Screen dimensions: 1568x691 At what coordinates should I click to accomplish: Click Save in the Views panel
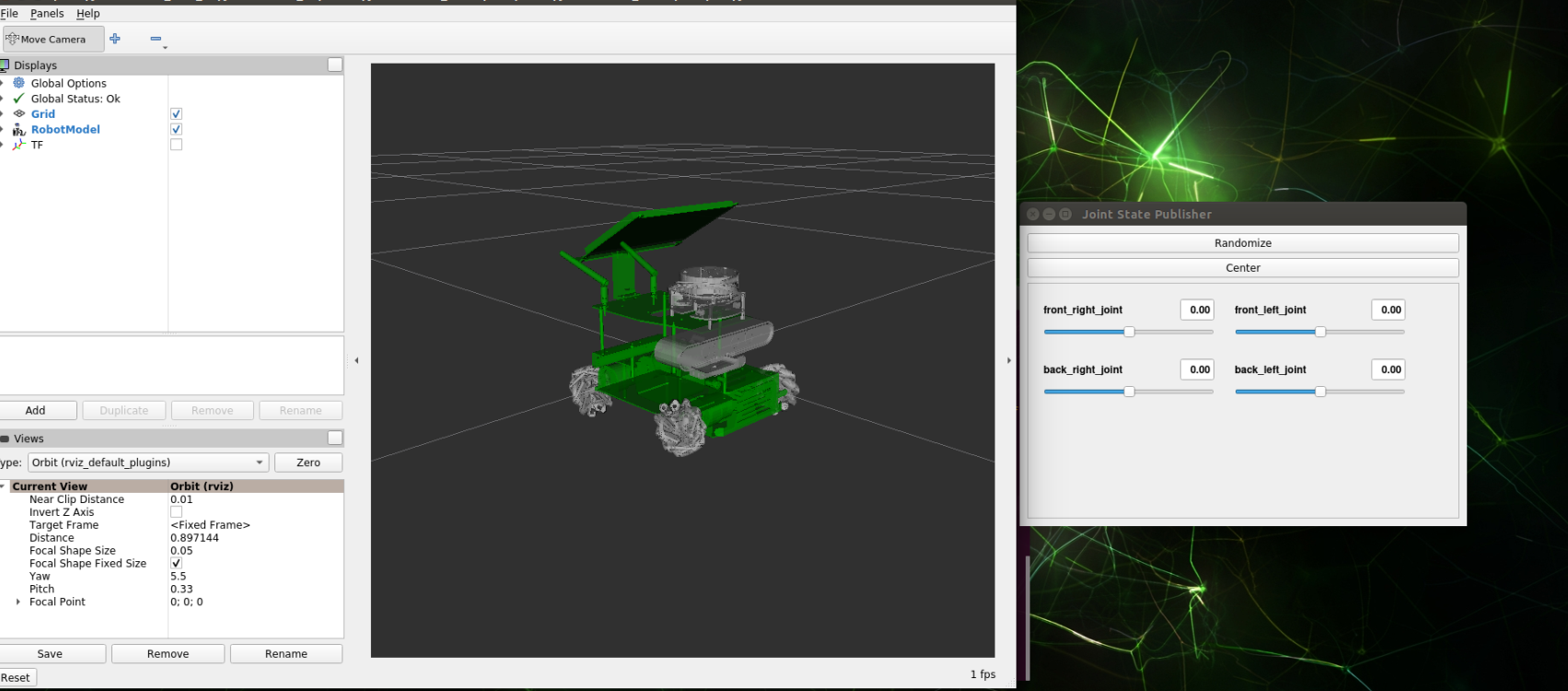coord(51,654)
